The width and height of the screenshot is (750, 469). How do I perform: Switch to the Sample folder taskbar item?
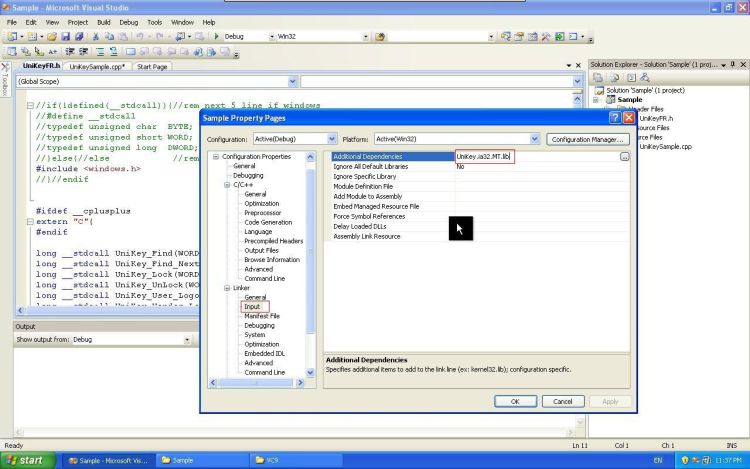pyautogui.click(x=201, y=460)
